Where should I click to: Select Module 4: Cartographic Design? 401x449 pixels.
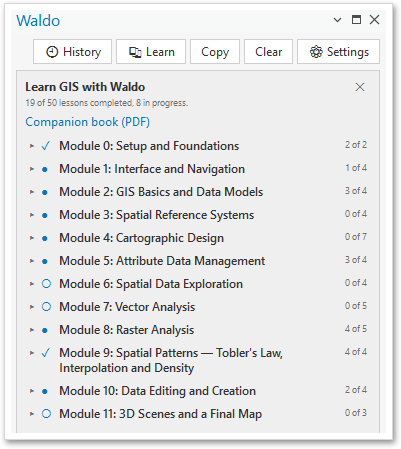[141, 238]
